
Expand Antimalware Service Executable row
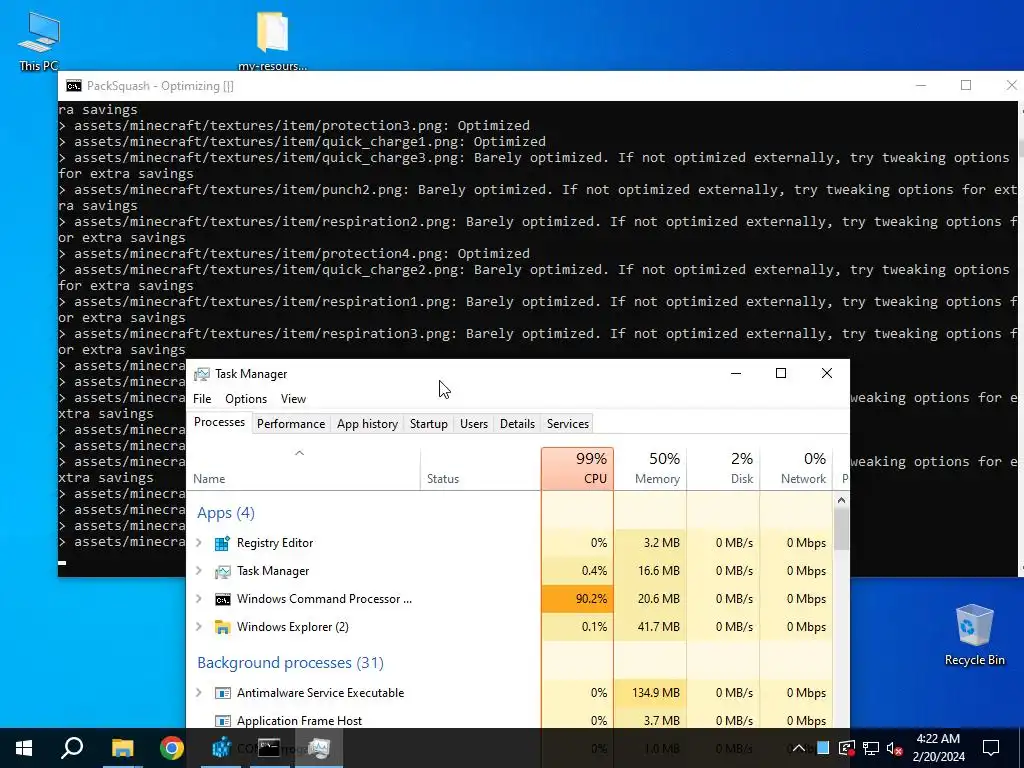199,693
